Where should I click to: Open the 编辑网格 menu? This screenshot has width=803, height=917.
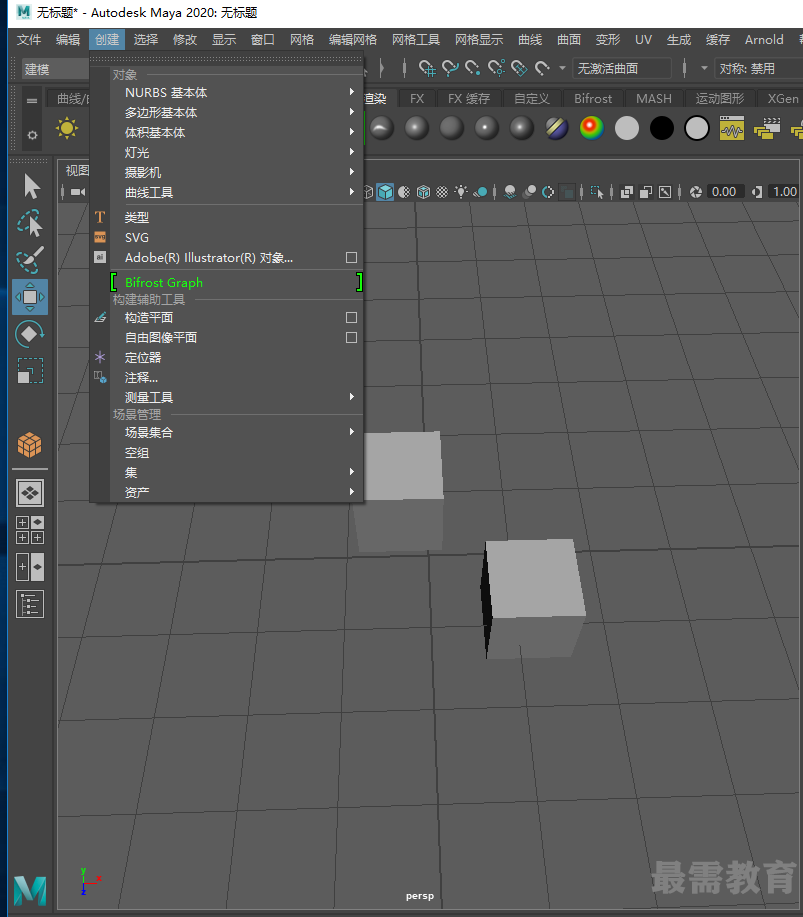(353, 40)
